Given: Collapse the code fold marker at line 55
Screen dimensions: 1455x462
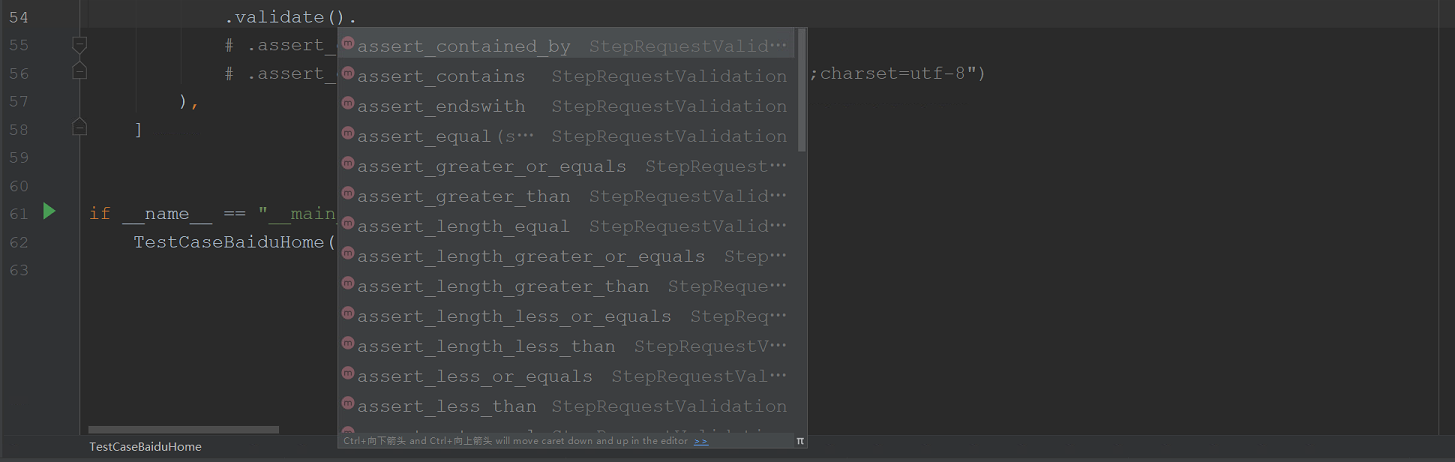Looking at the screenshot, I should click(80, 43).
